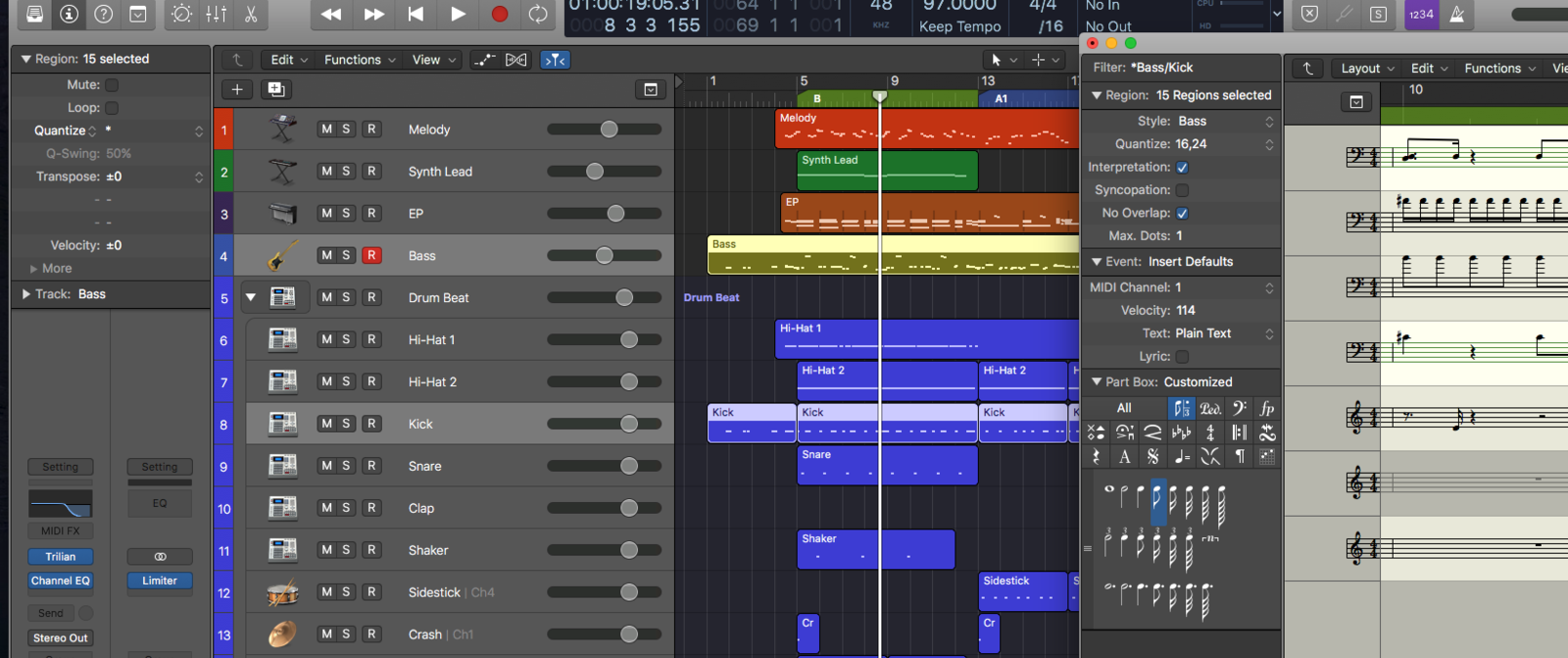Click the Send slot on channel strip
Screen dimensions: 1568x658
51,614
